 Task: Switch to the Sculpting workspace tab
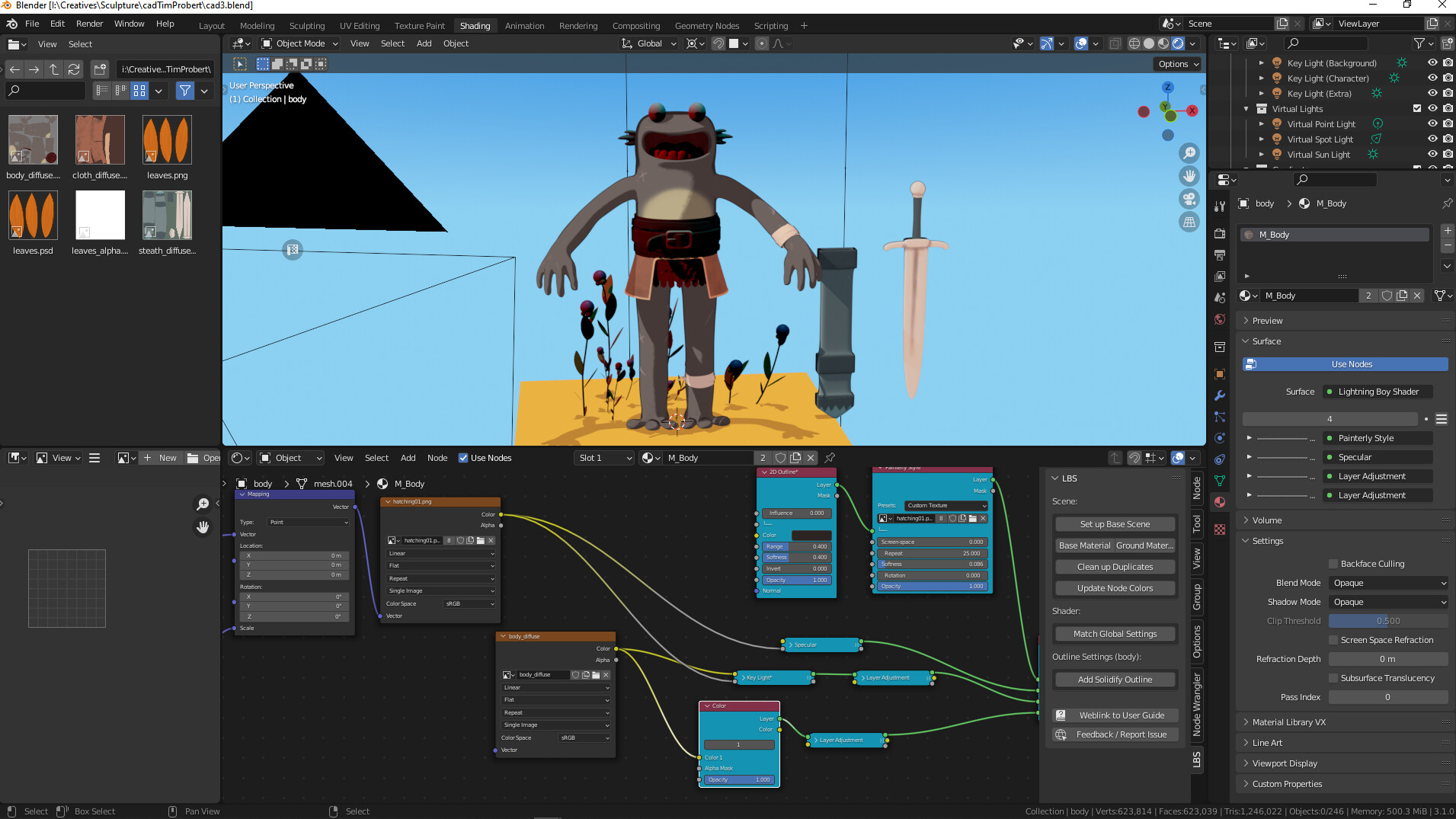pos(306,26)
